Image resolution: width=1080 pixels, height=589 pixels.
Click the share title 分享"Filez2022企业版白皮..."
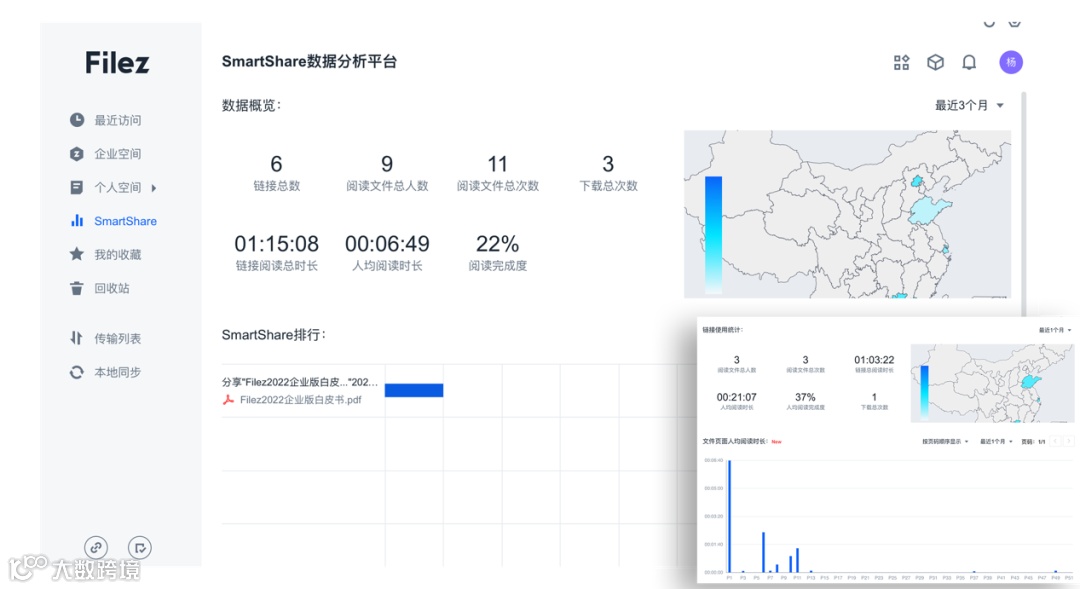(x=300, y=382)
